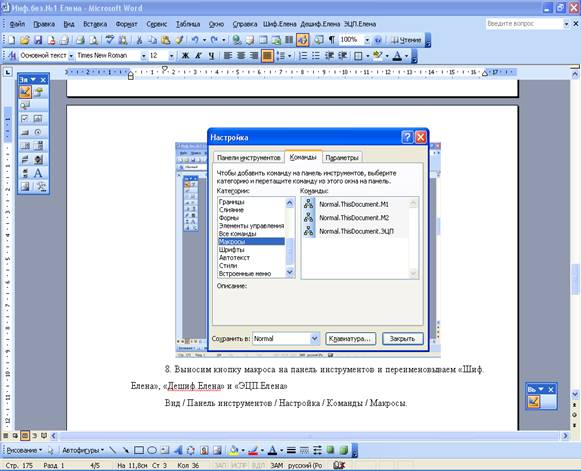Cut the selection with the scissors icon
Image resolution: width=581 pixels, height=471 pixels.
click(139, 40)
